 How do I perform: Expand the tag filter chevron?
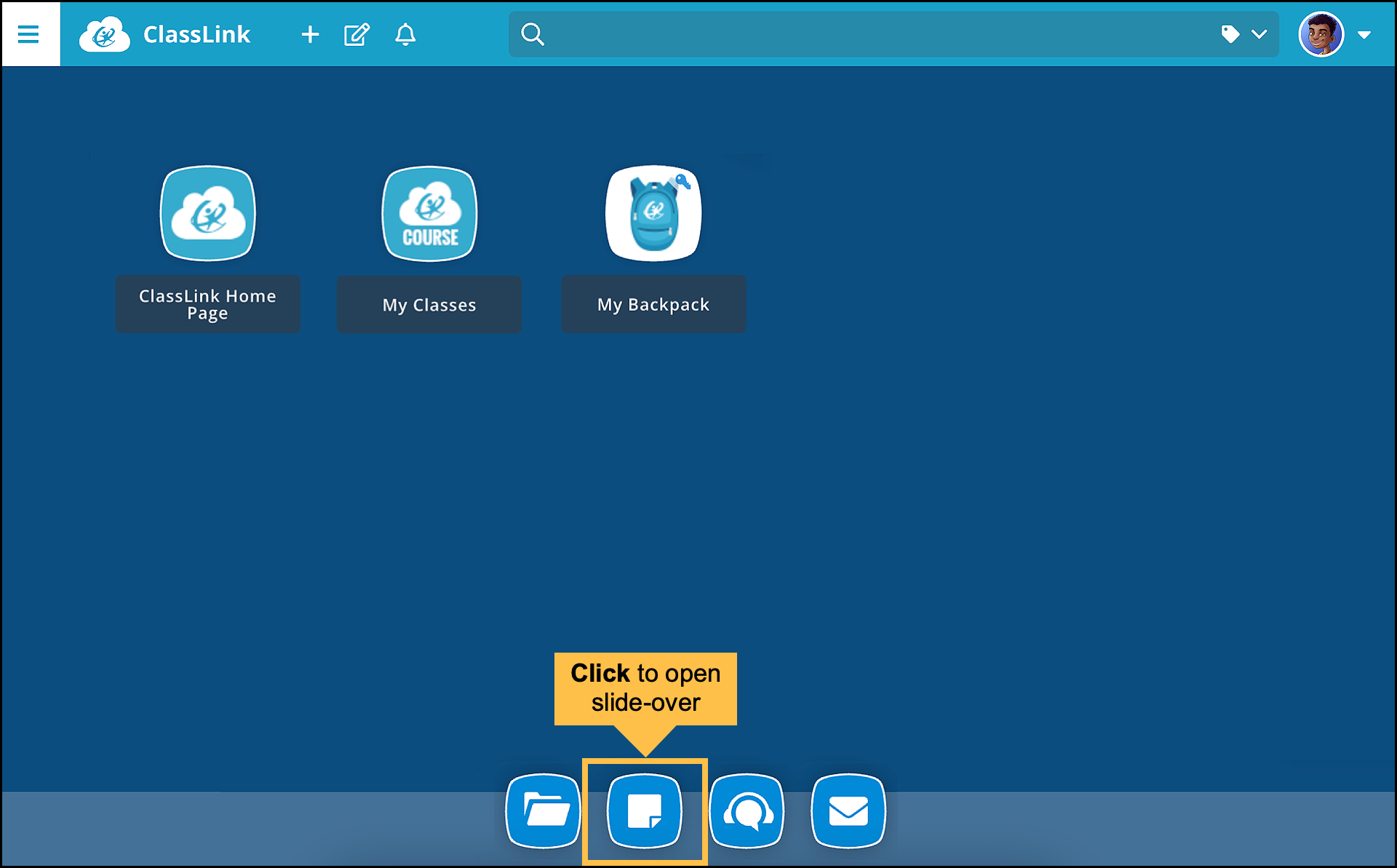point(1259,34)
